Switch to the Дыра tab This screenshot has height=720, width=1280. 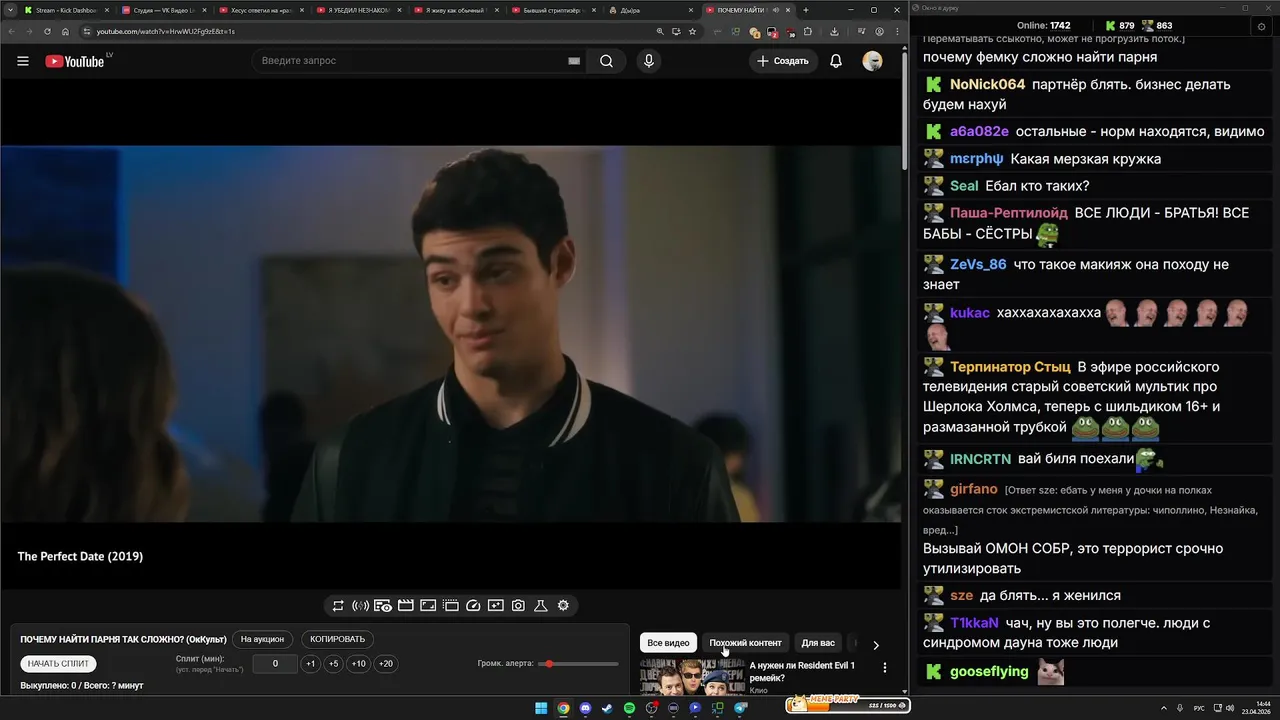[x=651, y=10]
